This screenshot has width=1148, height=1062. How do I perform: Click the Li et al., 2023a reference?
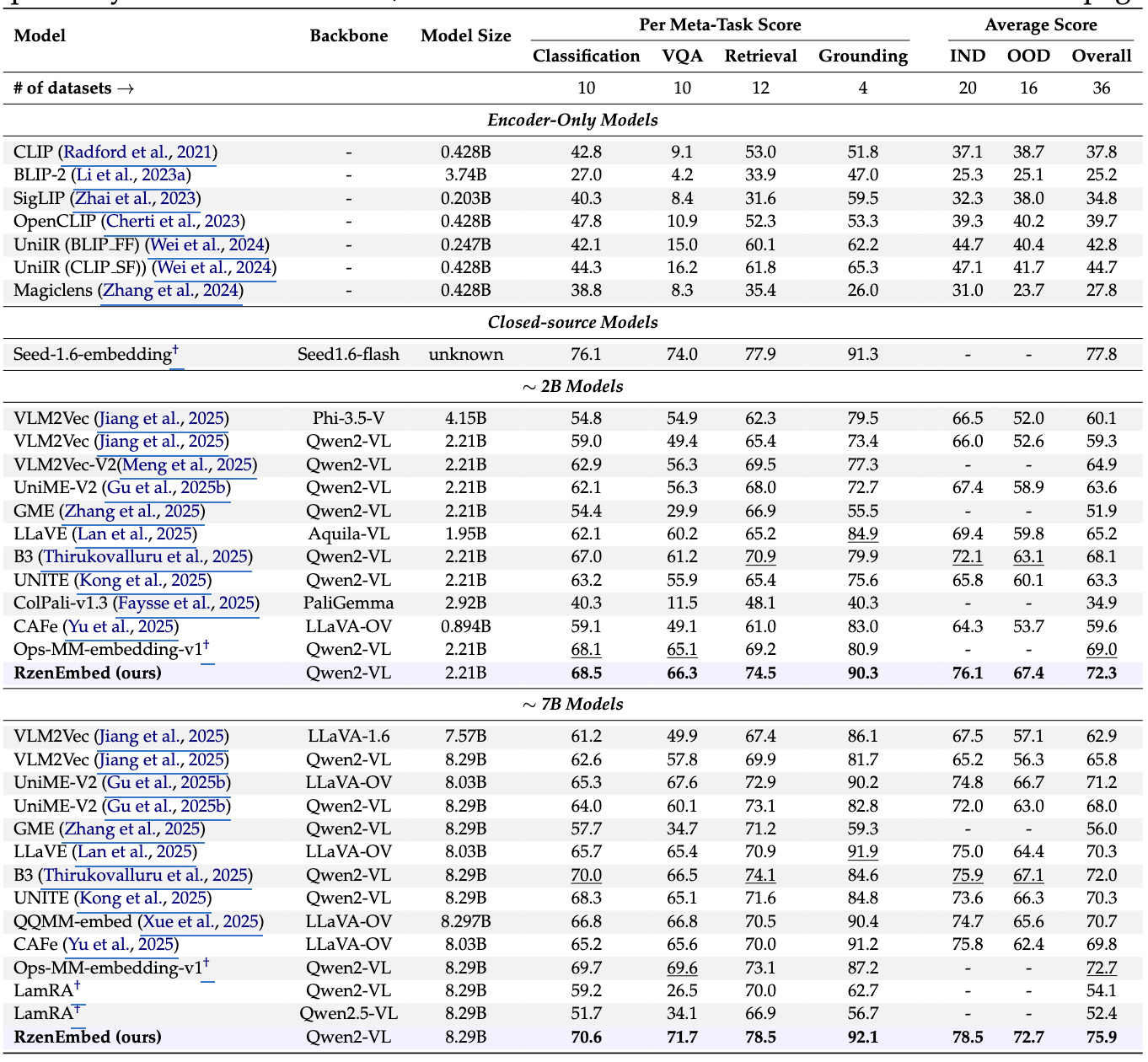131,175
